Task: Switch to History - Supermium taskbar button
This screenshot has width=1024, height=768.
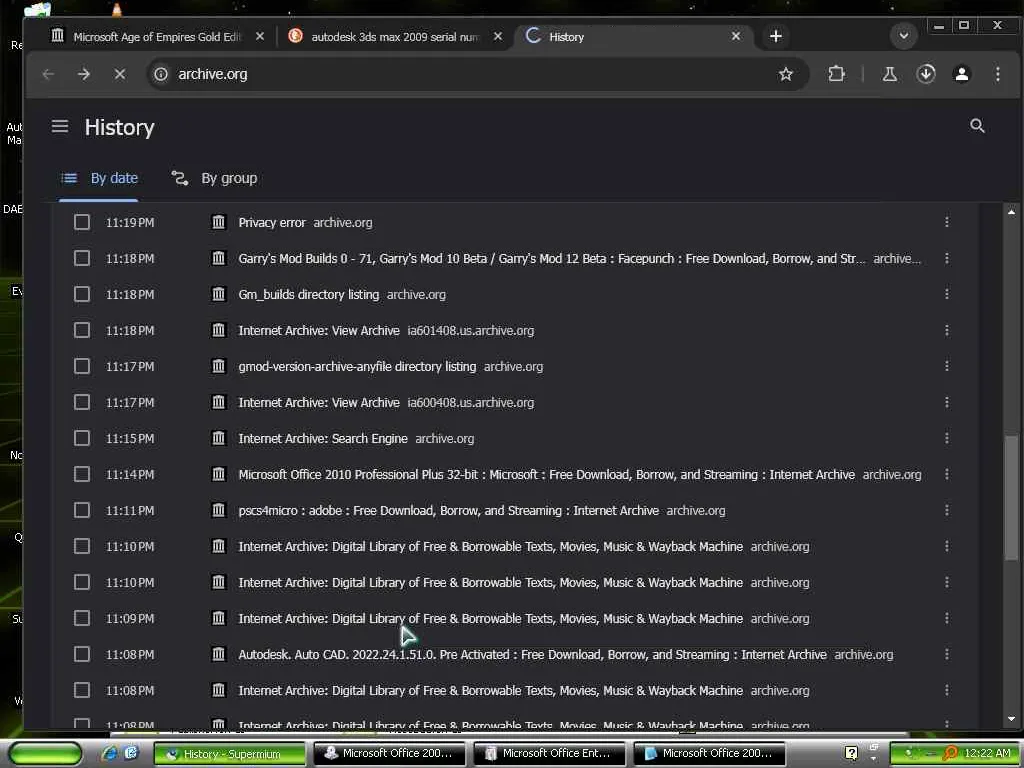Action: 230,754
